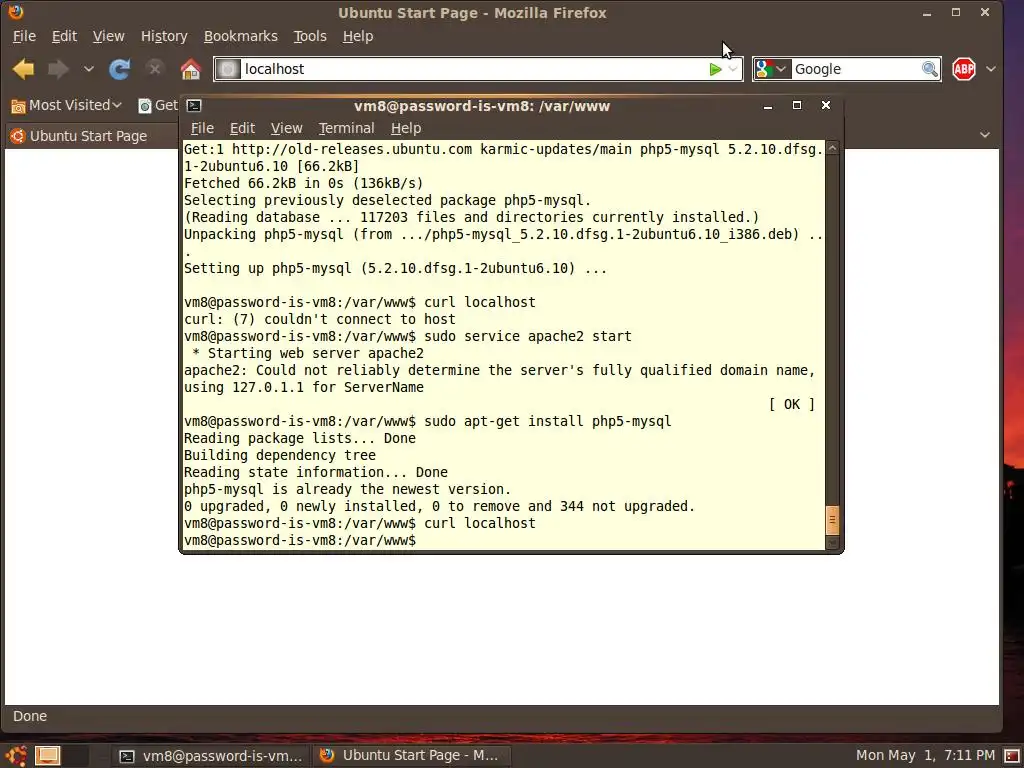Click the search magnifier icon

point(930,69)
